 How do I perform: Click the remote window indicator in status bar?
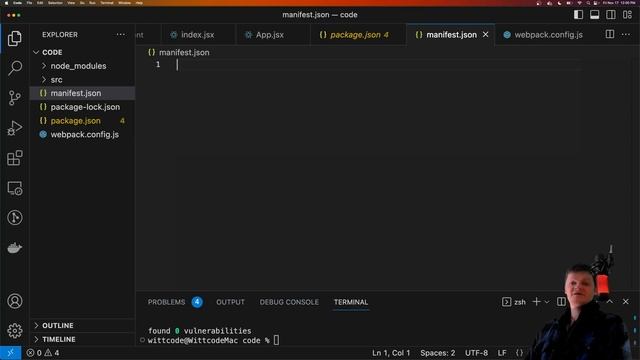(11, 353)
